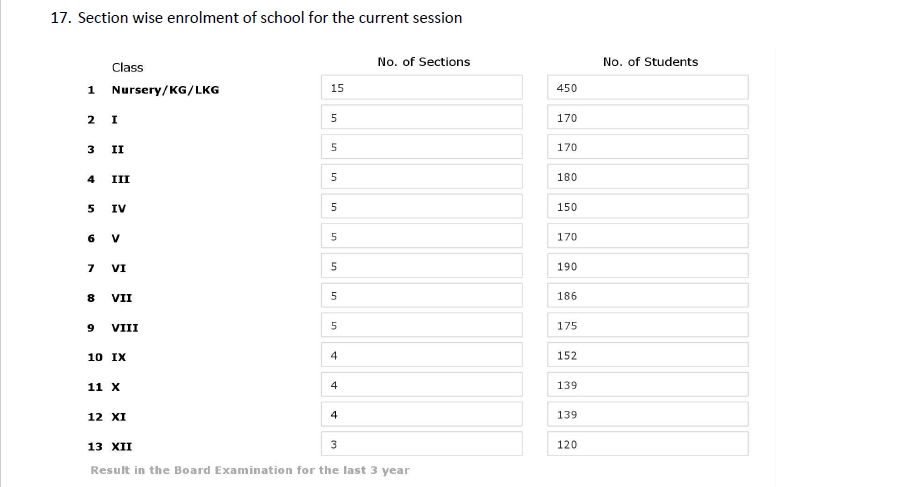
Task: Click Class V number of sections field
Action: [x=422, y=236]
